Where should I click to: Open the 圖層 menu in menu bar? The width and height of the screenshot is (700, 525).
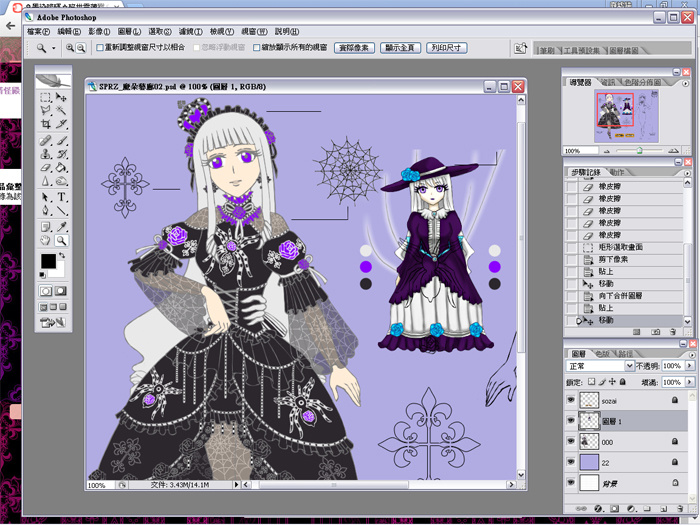pos(129,32)
